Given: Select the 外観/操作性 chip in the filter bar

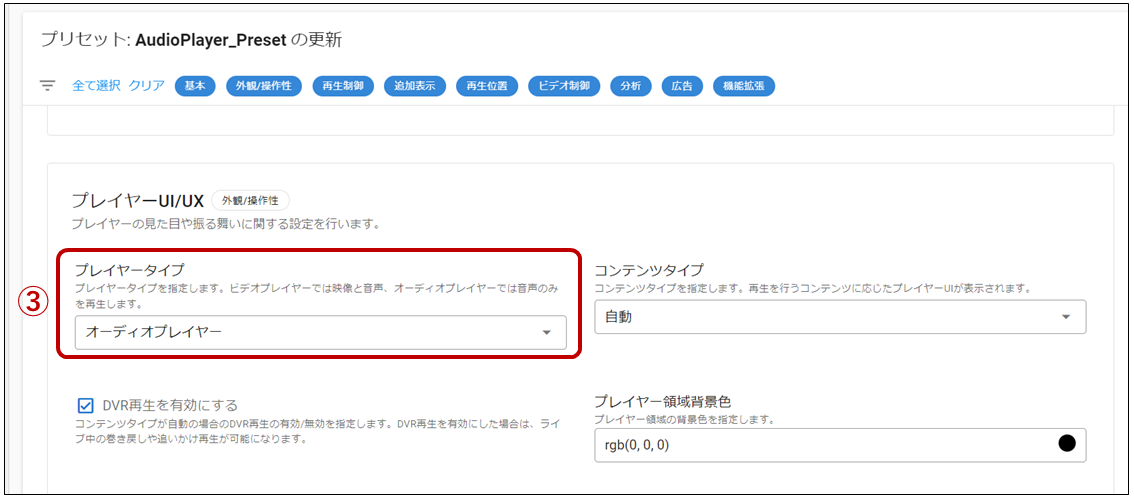Looking at the screenshot, I should 263,86.
